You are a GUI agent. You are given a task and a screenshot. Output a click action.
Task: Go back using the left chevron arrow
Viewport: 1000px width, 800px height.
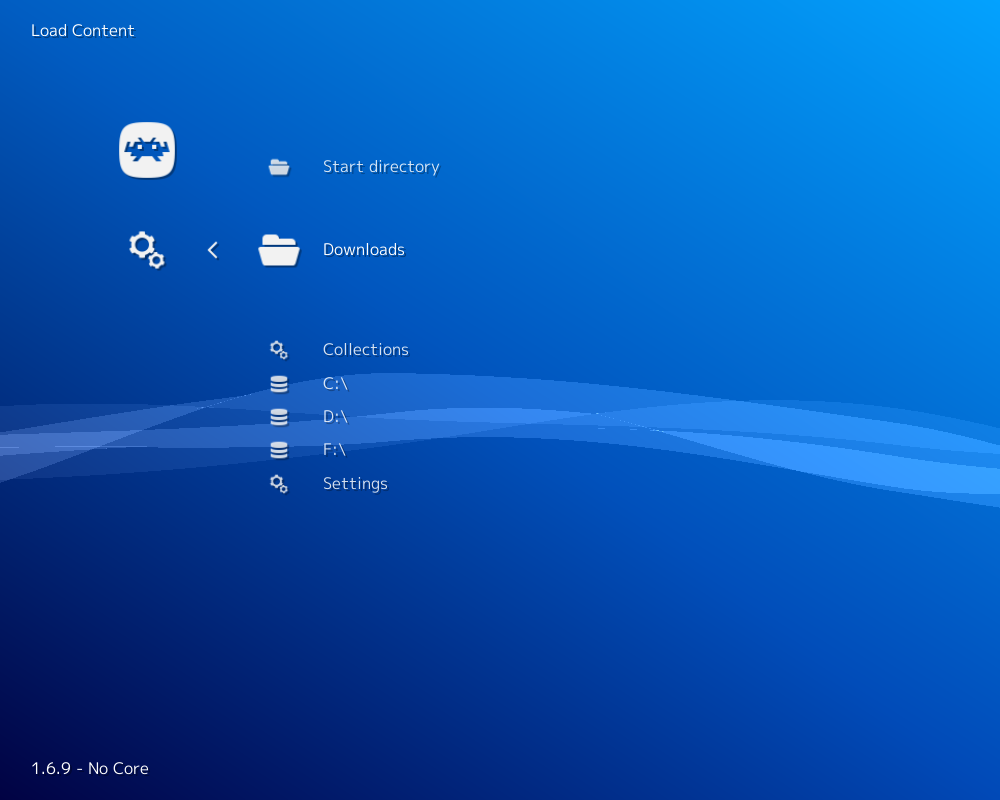tap(213, 250)
